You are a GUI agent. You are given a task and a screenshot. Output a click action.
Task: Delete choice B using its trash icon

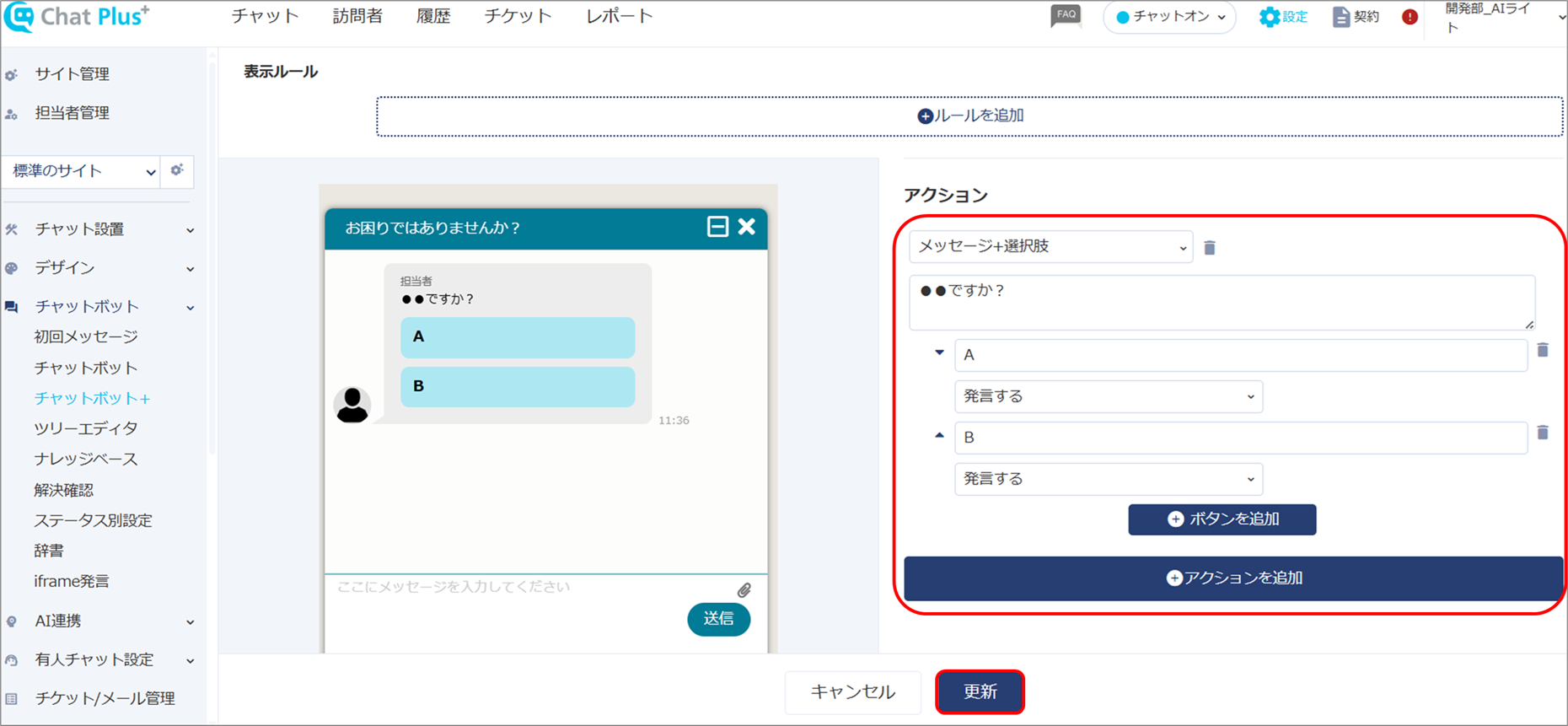click(x=1543, y=433)
